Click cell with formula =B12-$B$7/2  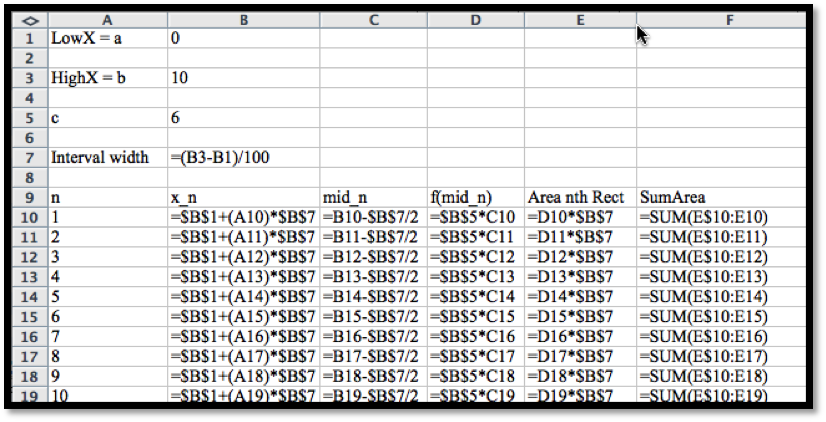(x=373, y=257)
